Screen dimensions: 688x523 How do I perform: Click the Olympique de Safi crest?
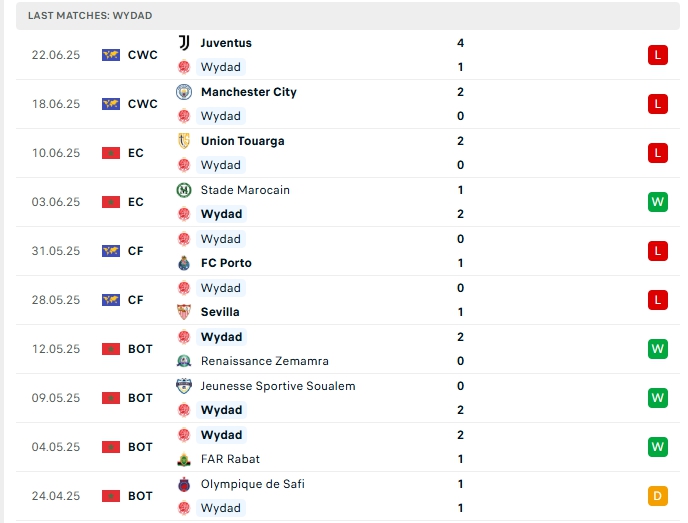click(183, 484)
